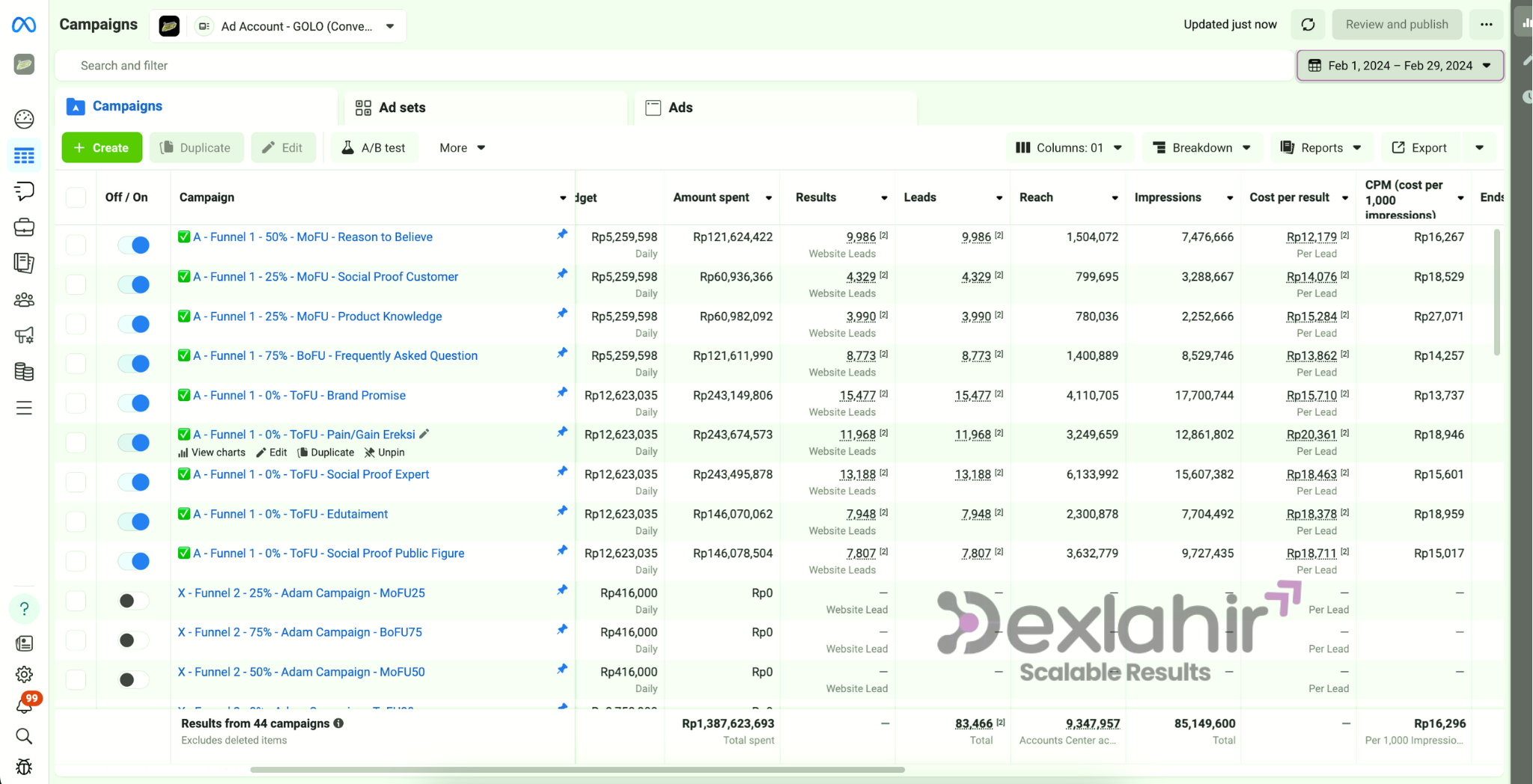Enable the Adam Campaign MoFU25 toggle
1533x784 pixels.
(x=134, y=601)
